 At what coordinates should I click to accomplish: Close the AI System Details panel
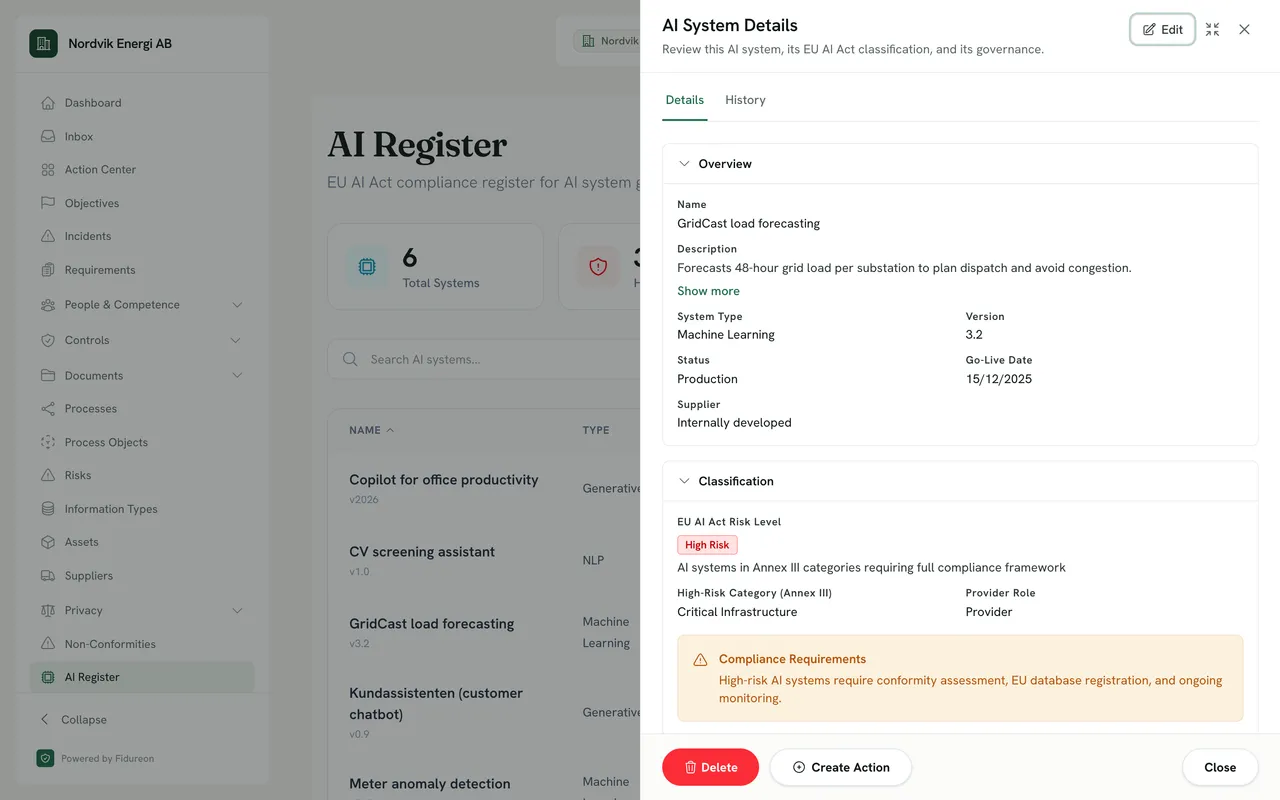[1244, 29]
